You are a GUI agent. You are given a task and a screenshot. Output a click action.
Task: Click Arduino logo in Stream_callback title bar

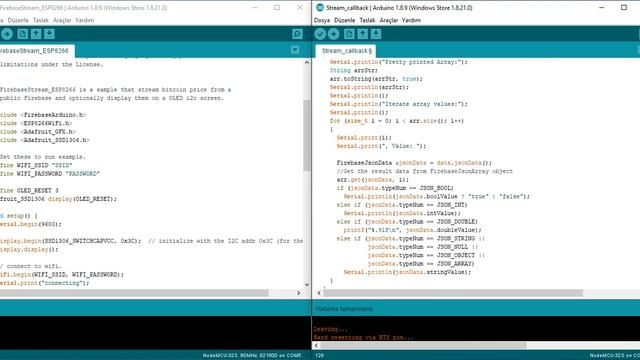[x=320, y=7]
